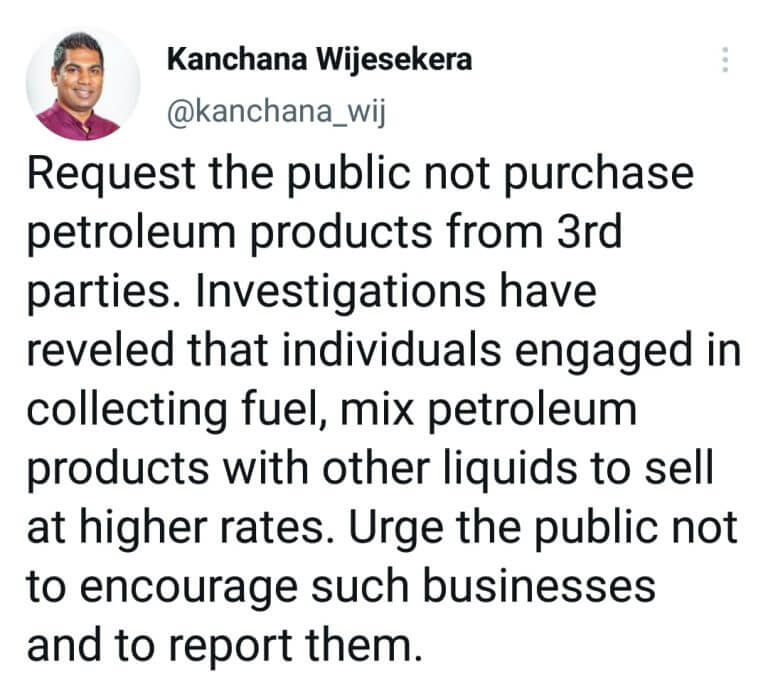768x692 pixels.
Task: Click the word "report" in the last line
Action: (231, 645)
